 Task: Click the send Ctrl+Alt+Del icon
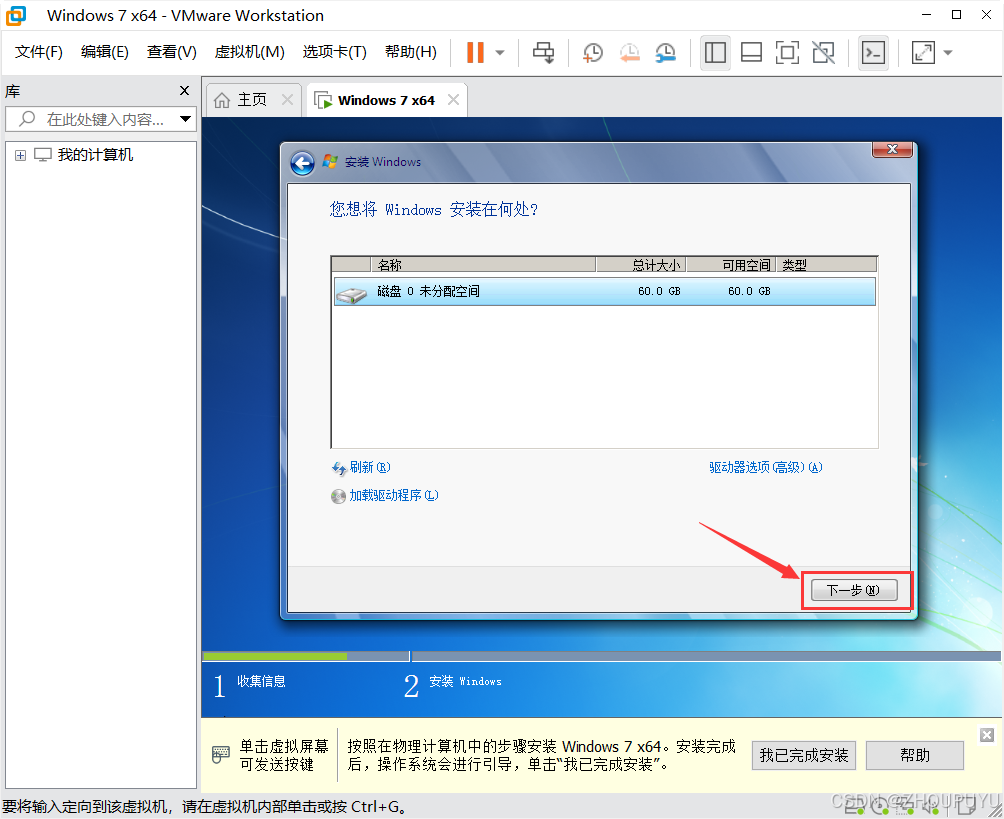pos(544,53)
